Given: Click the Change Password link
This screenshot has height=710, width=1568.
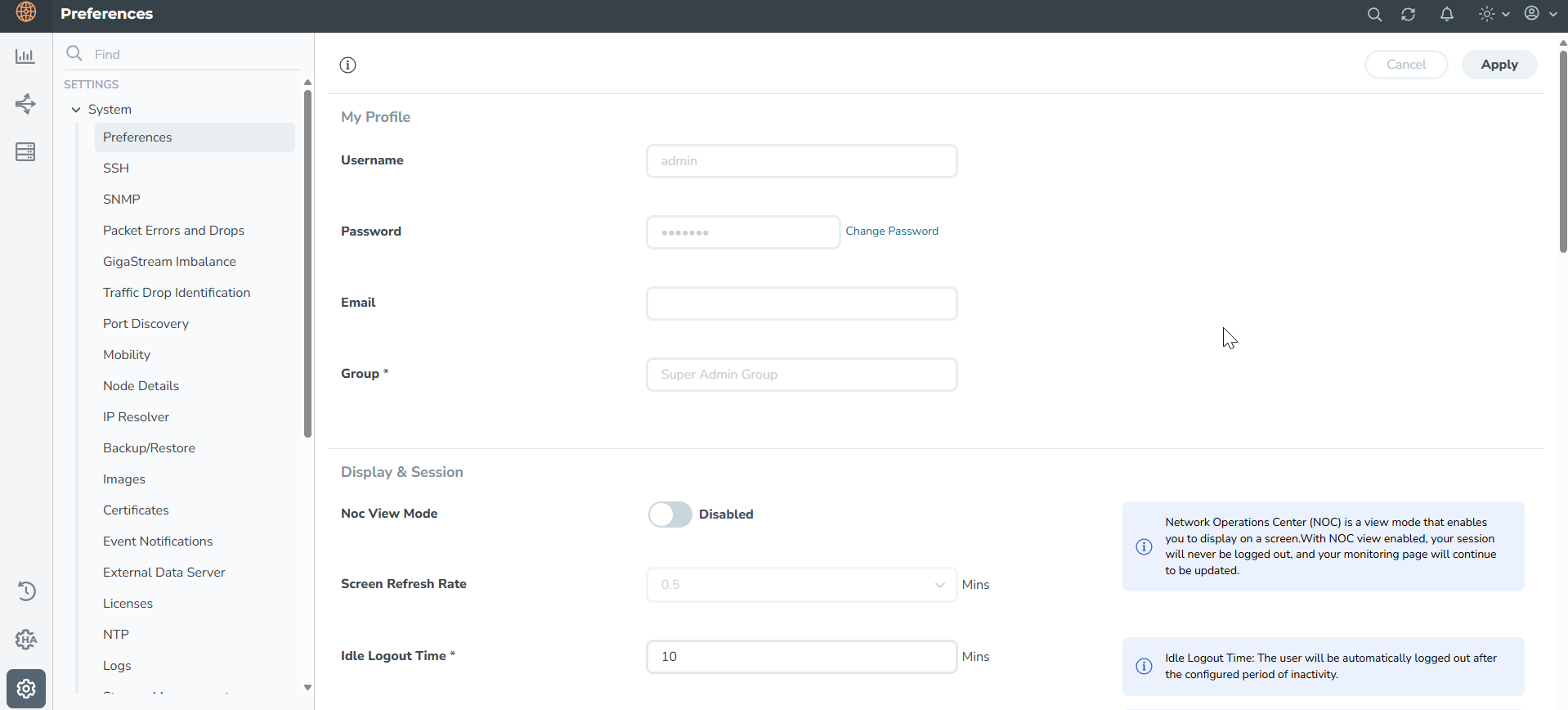Looking at the screenshot, I should pos(891,231).
